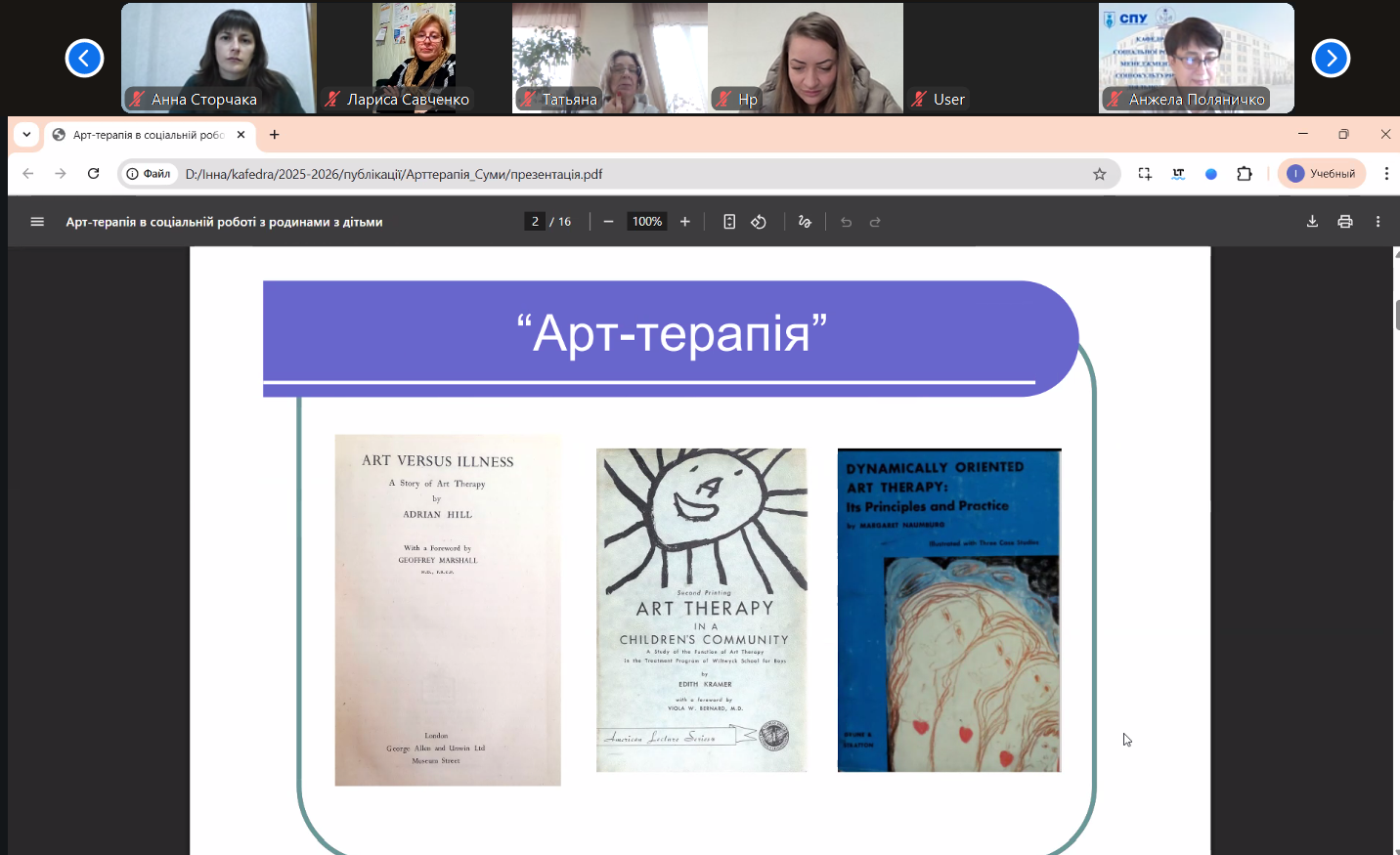
Task: Show previous participants with the left arrow
Action: click(x=84, y=59)
